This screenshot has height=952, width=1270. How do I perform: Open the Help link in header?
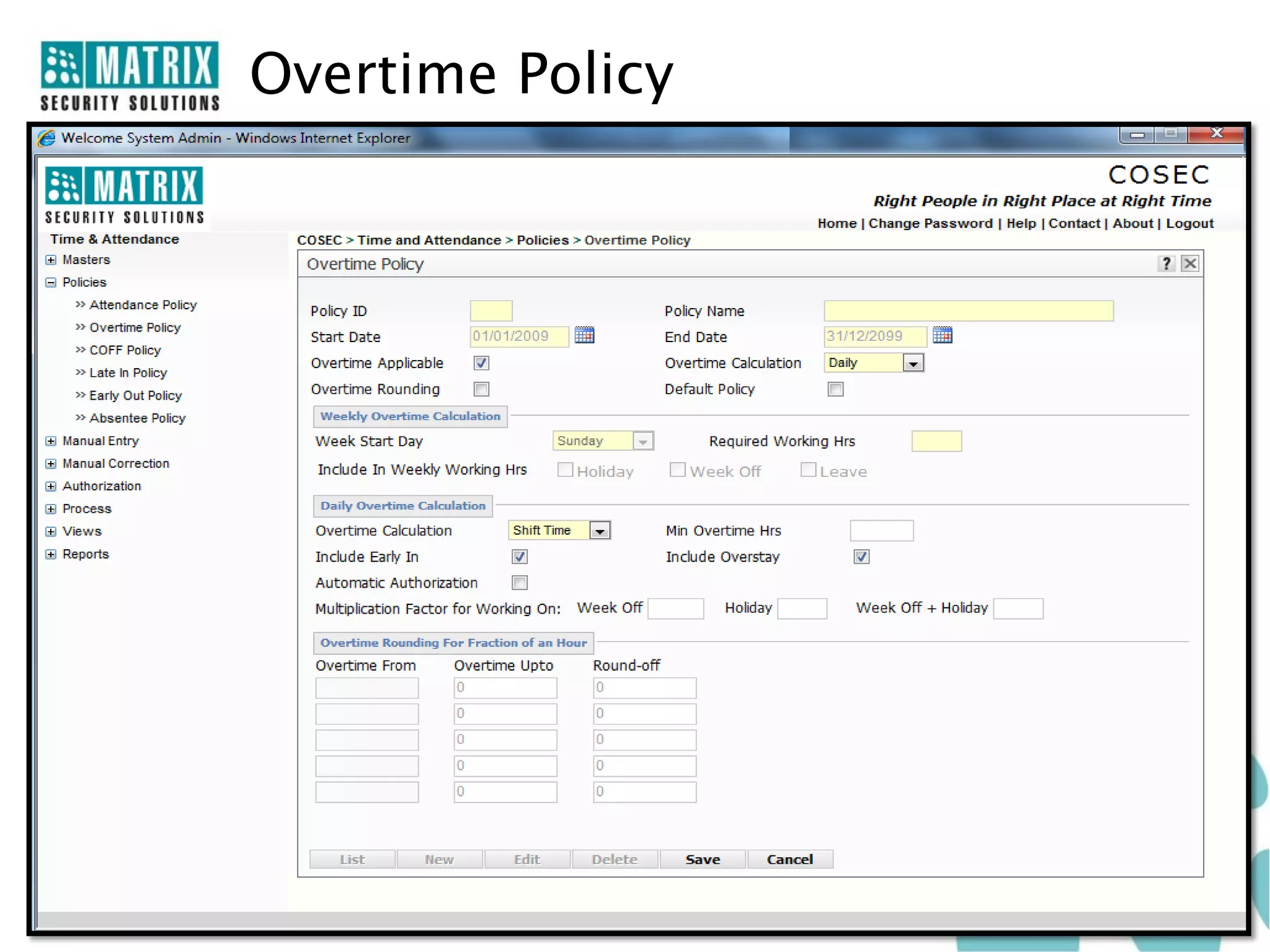(1021, 223)
